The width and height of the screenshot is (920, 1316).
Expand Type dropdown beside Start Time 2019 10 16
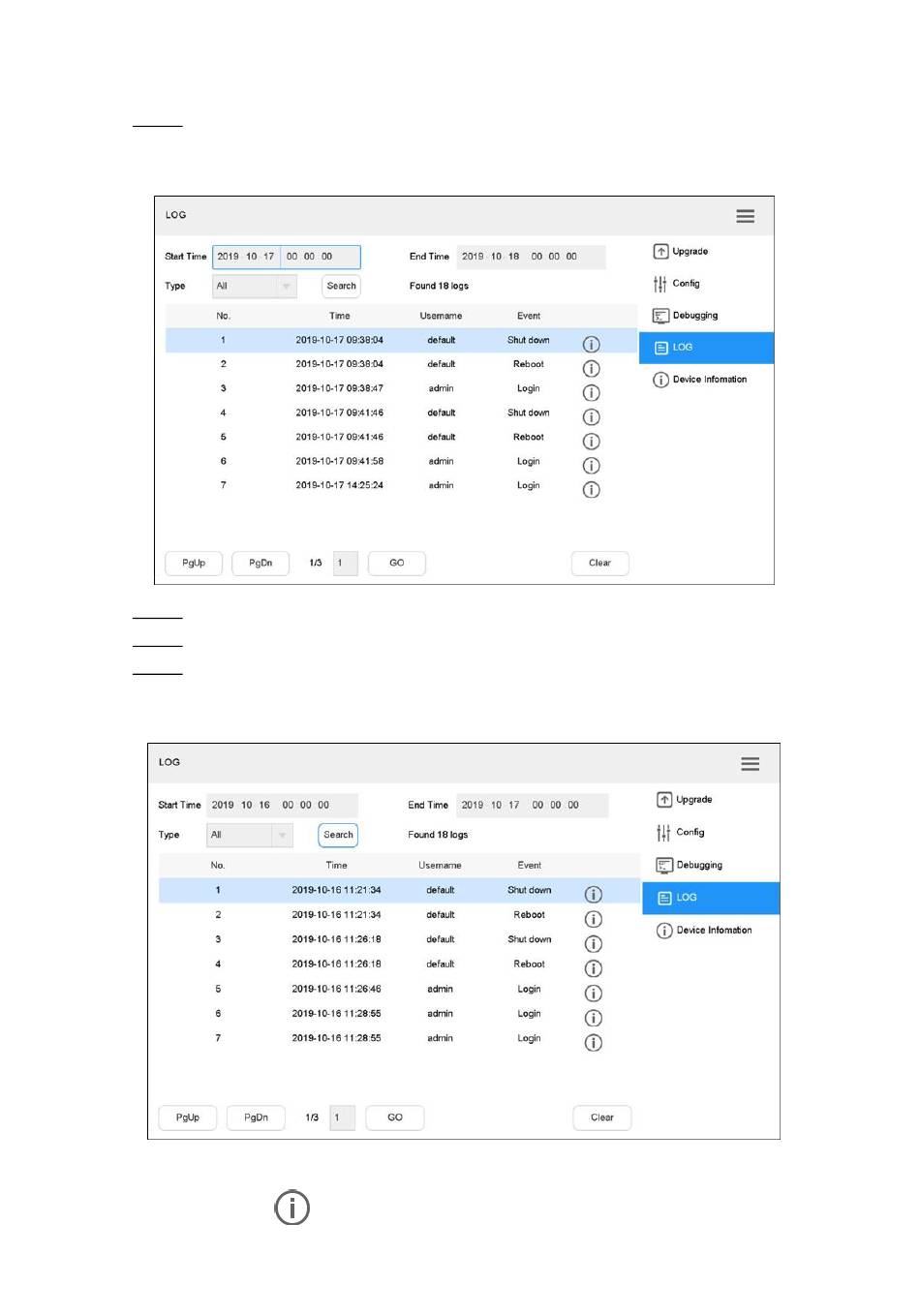click(250, 835)
